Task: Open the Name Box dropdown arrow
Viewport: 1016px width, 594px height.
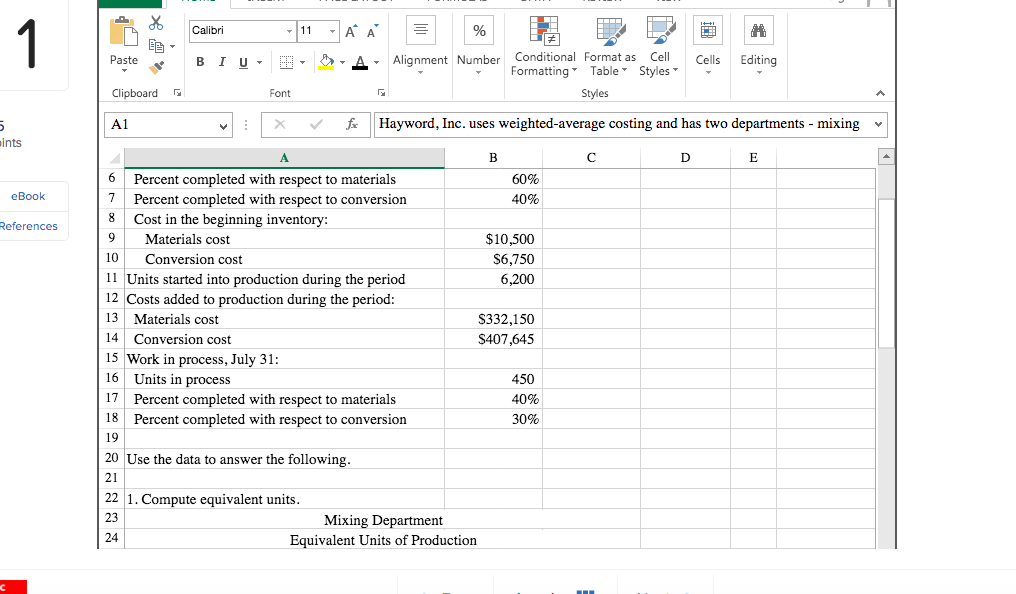Action: point(223,126)
